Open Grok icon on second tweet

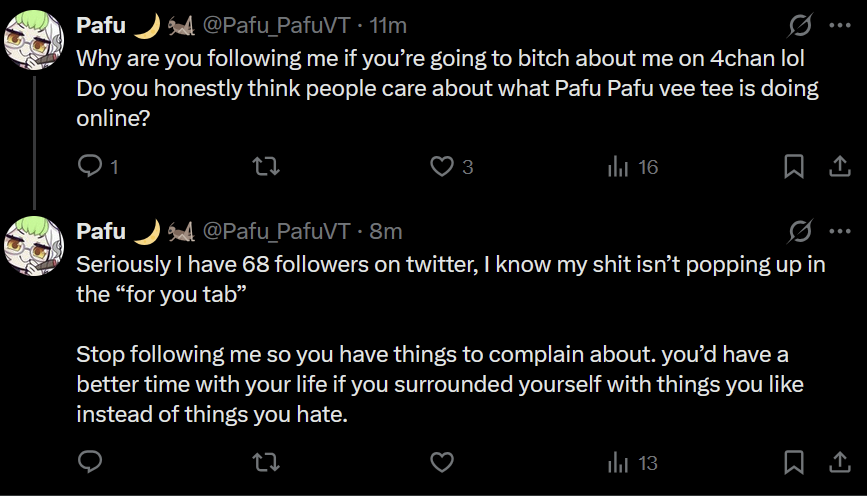tap(800, 232)
